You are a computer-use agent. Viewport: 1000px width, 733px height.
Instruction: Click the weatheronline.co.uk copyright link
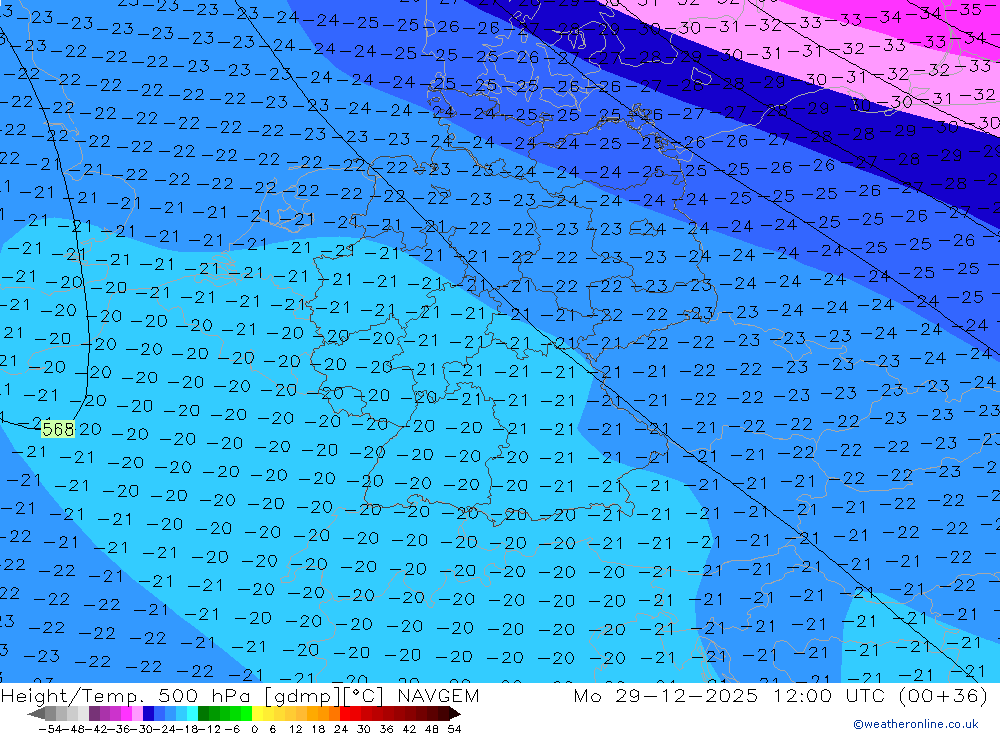pyautogui.click(x=916, y=724)
